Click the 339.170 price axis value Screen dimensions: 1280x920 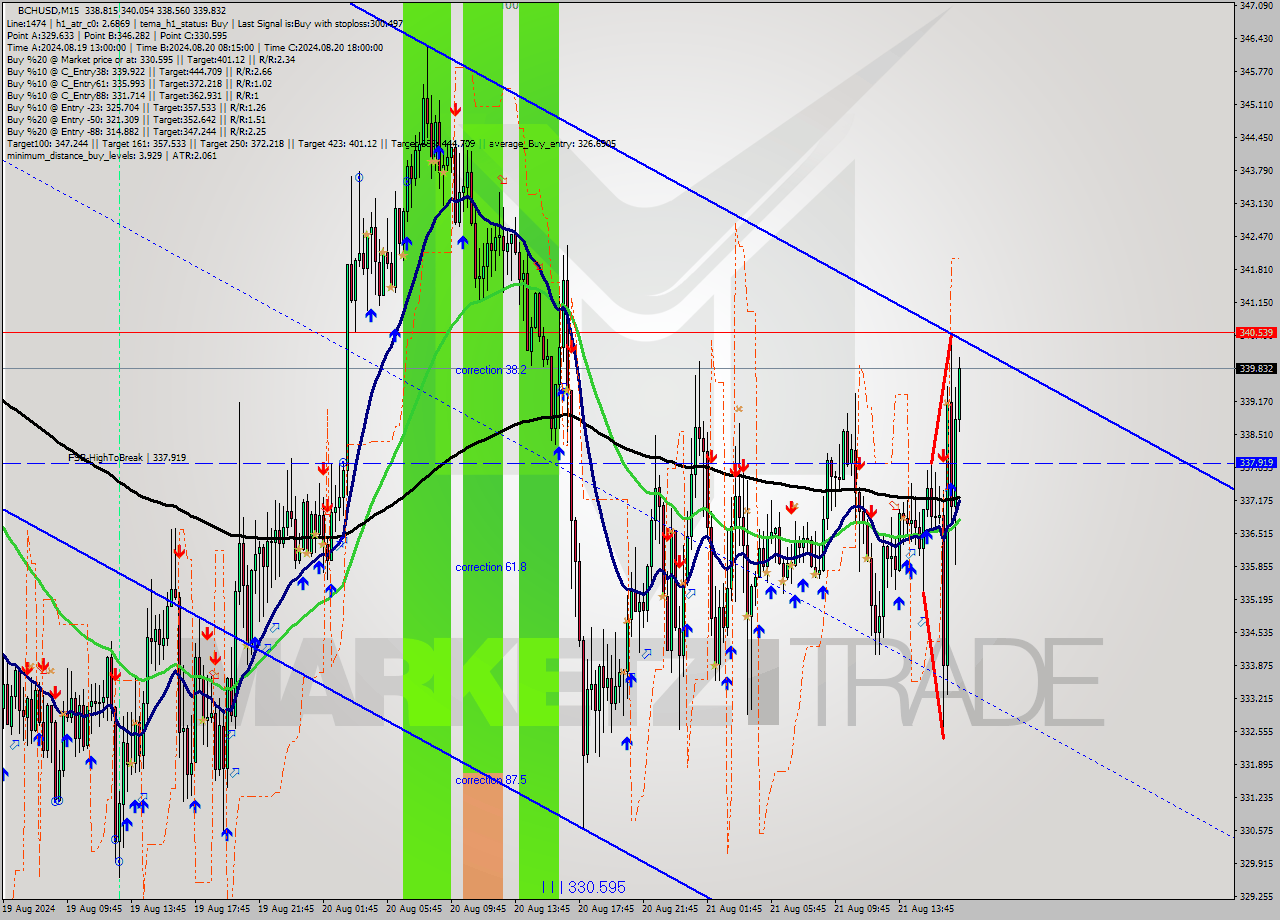[x=1255, y=401]
